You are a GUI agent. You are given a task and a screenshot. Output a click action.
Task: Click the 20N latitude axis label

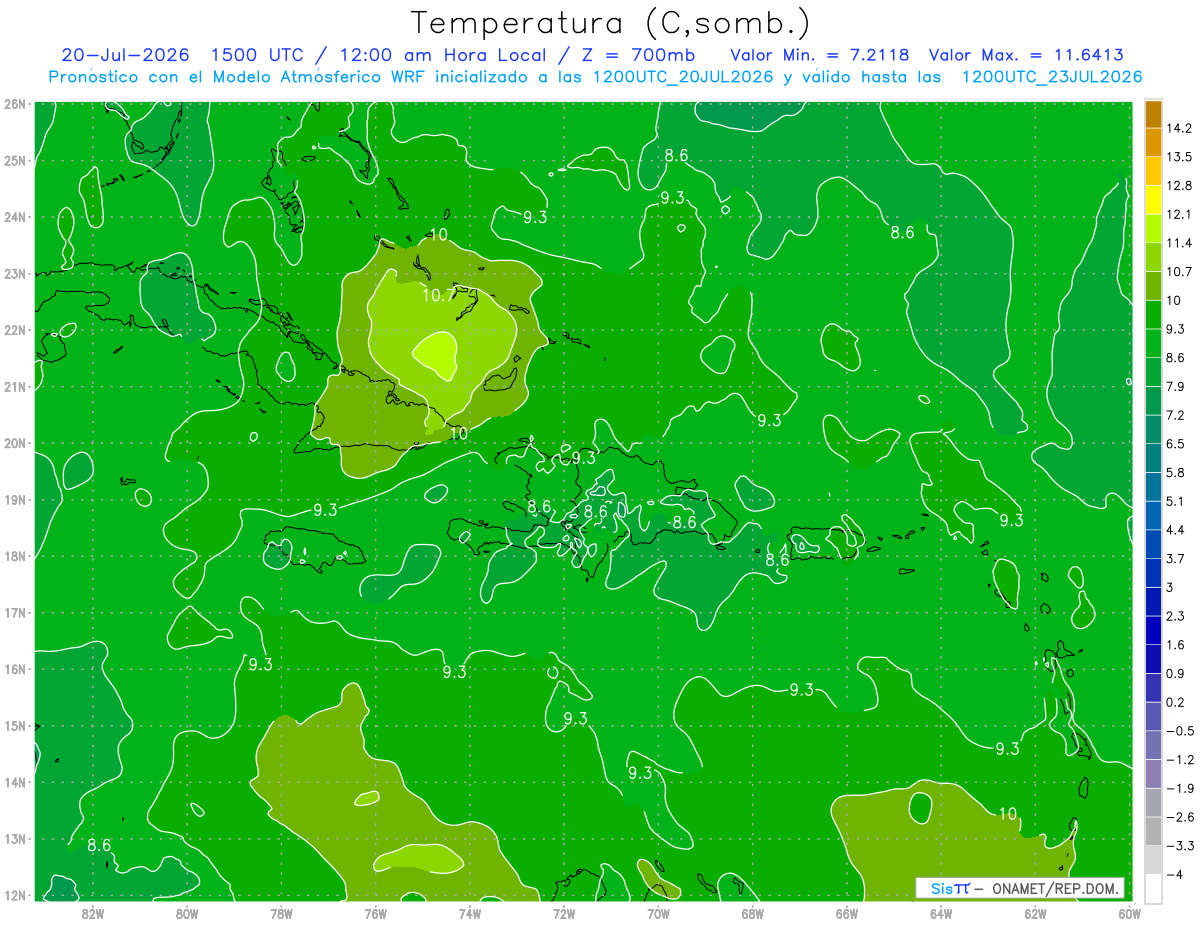(14, 443)
